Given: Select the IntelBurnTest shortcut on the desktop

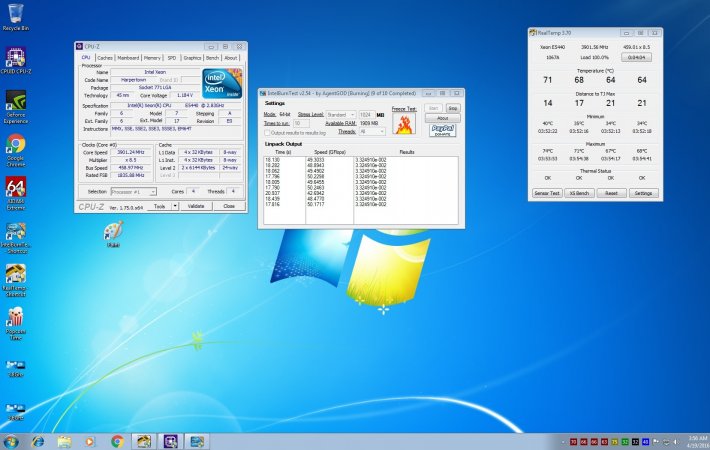Looking at the screenshot, I should [x=15, y=238].
